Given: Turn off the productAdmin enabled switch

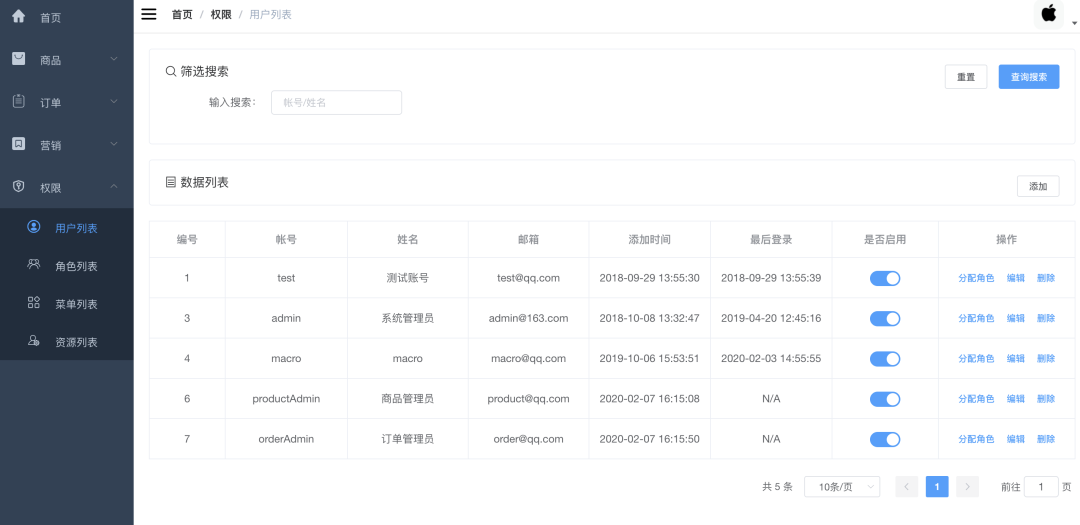Looking at the screenshot, I should point(885,399).
